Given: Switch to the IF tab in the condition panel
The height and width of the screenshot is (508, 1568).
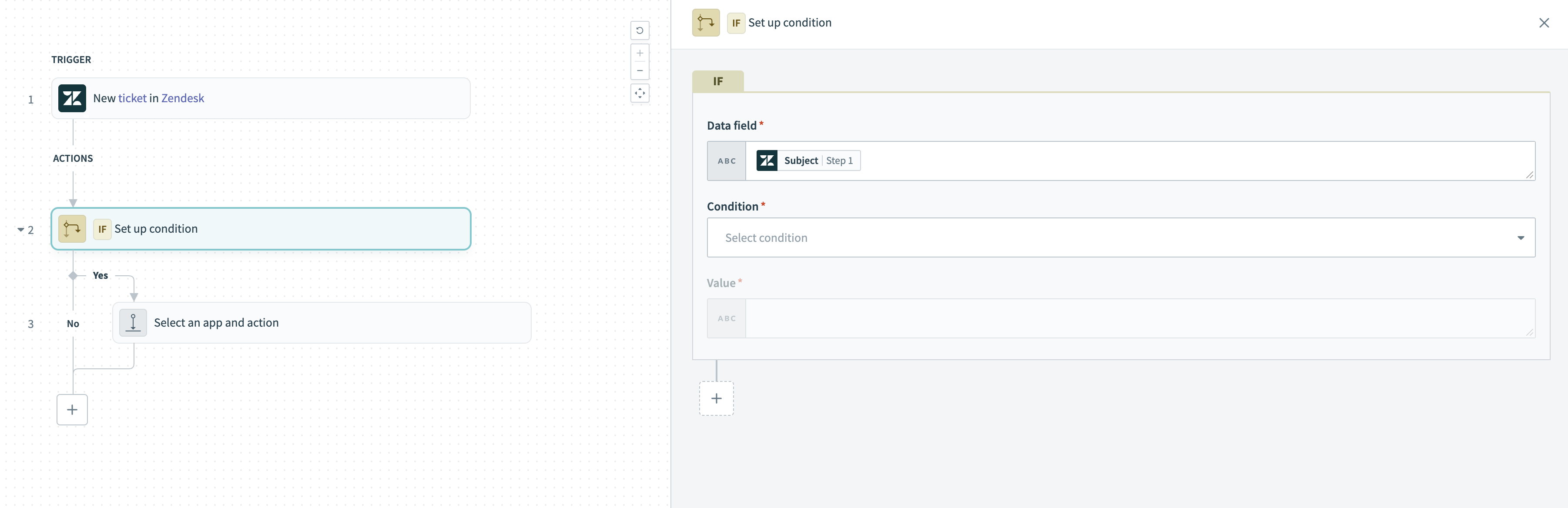Looking at the screenshot, I should click(x=718, y=81).
